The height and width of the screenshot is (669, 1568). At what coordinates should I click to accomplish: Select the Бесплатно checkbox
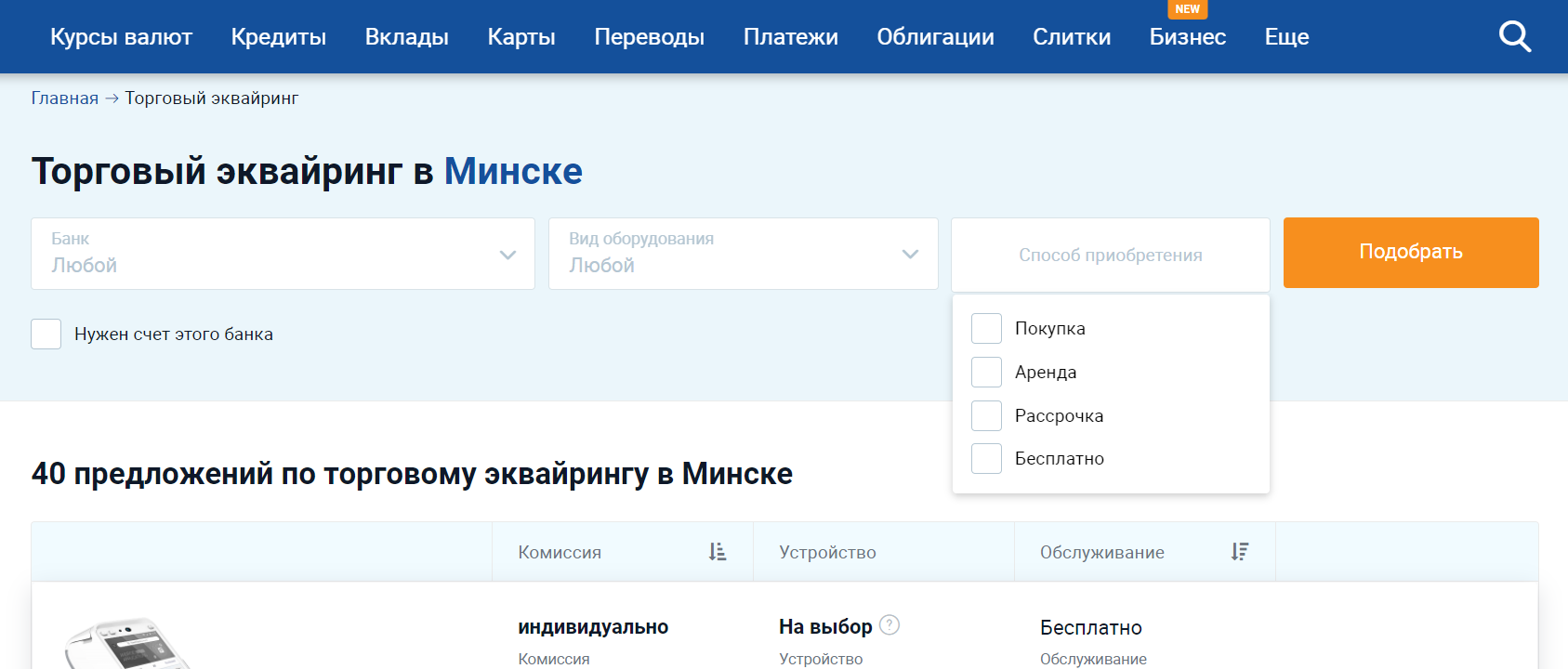pyautogui.click(x=986, y=458)
